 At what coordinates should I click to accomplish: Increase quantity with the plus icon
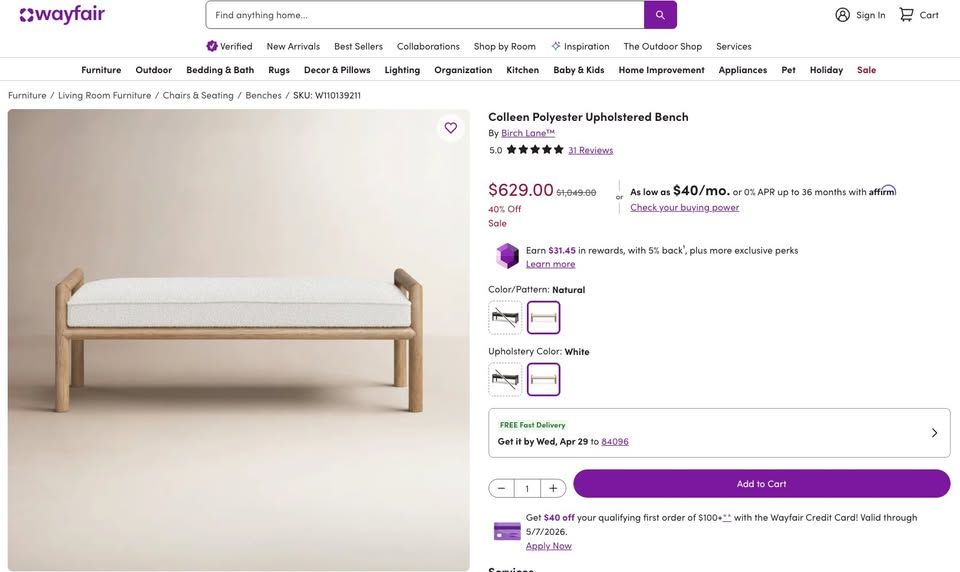tap(553, 488)
